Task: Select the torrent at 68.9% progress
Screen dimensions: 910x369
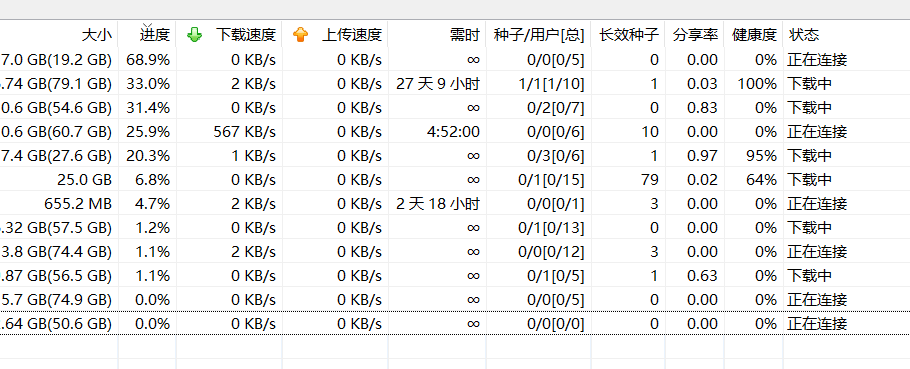Action: (455, 60)
